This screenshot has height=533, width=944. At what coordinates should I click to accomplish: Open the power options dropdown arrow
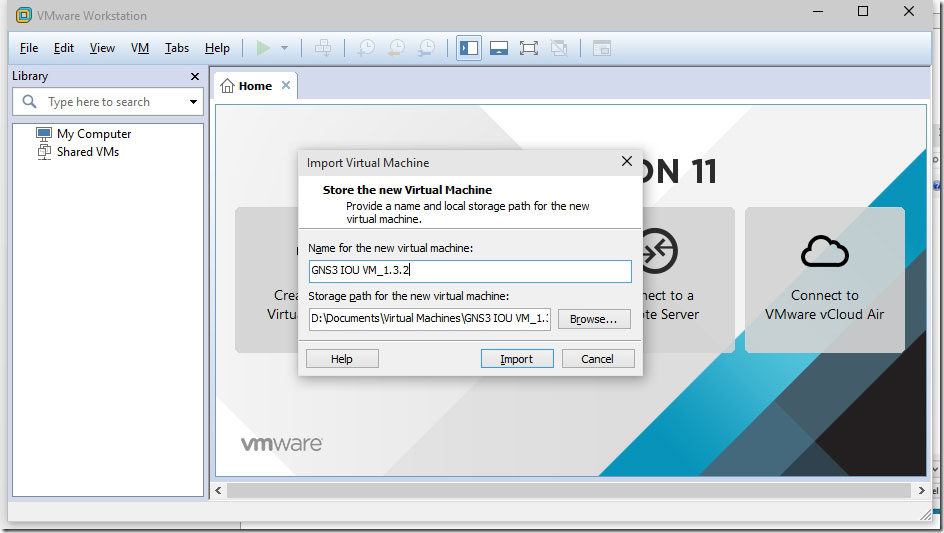pos(284,48)
